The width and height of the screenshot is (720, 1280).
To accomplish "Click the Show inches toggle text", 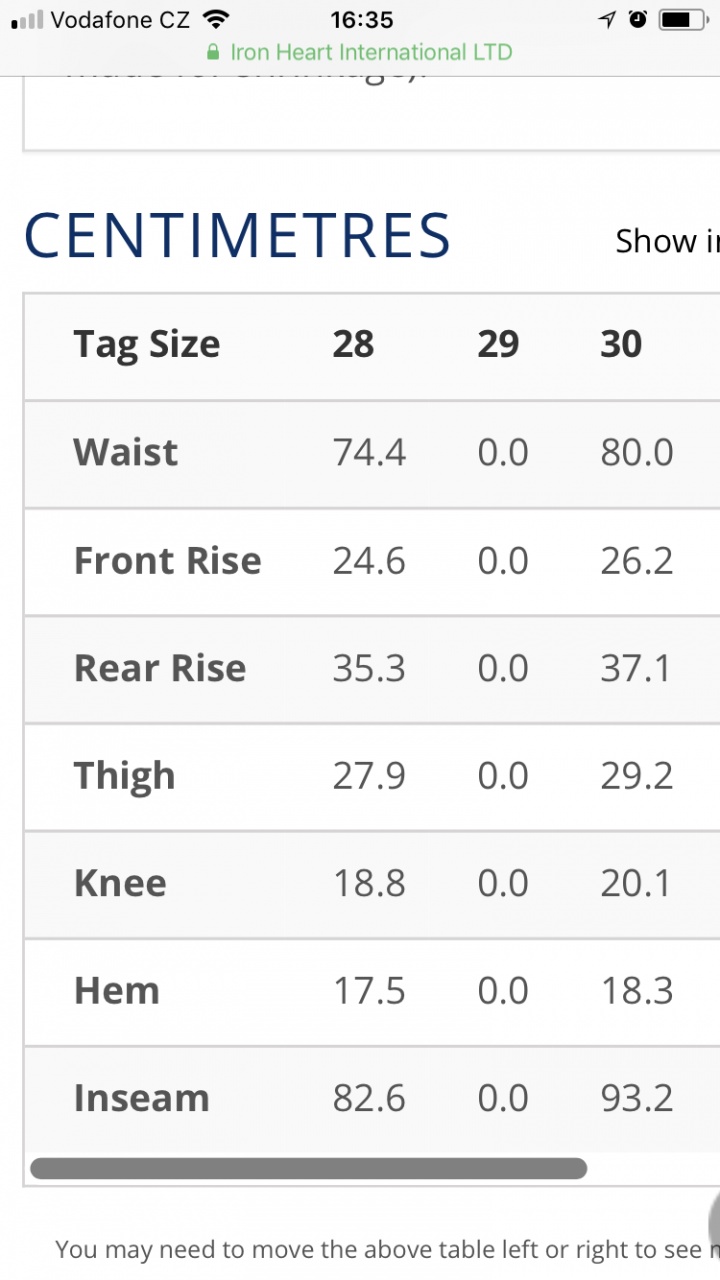I will click(667, 241).
